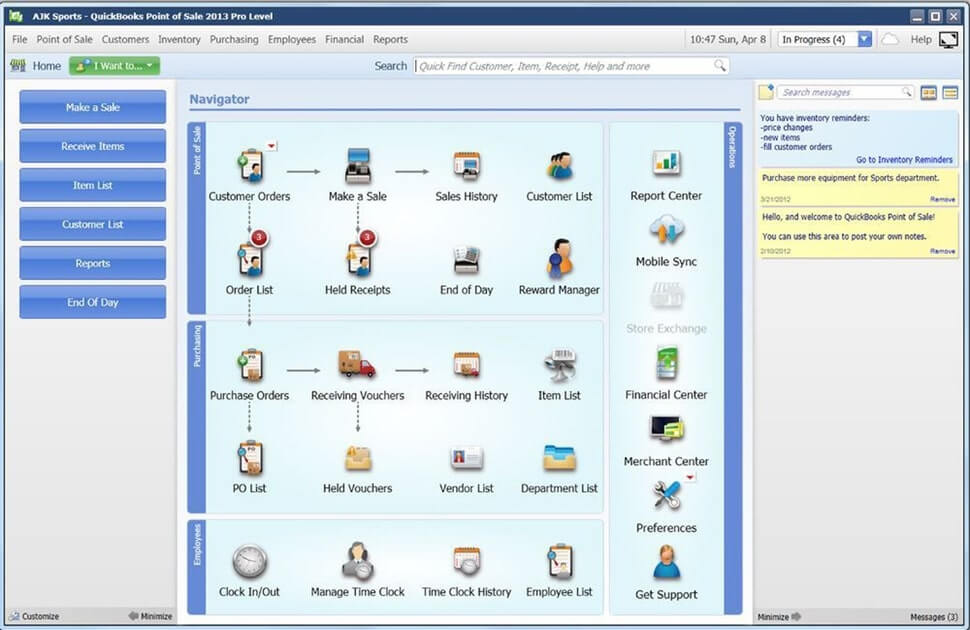
Task: Remove the Sports department equipment note
Action: pos(942,199)
